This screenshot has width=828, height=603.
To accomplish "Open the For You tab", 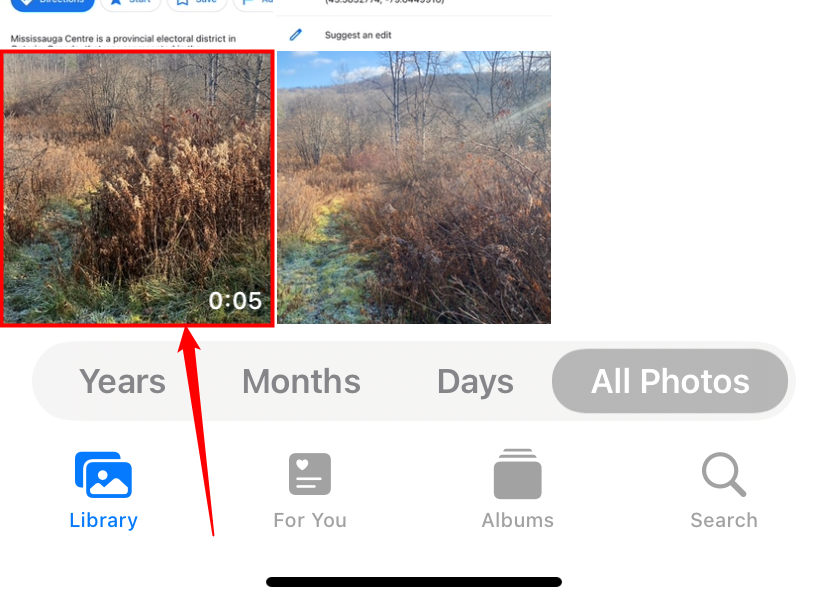I will click(x=310, y=491).
